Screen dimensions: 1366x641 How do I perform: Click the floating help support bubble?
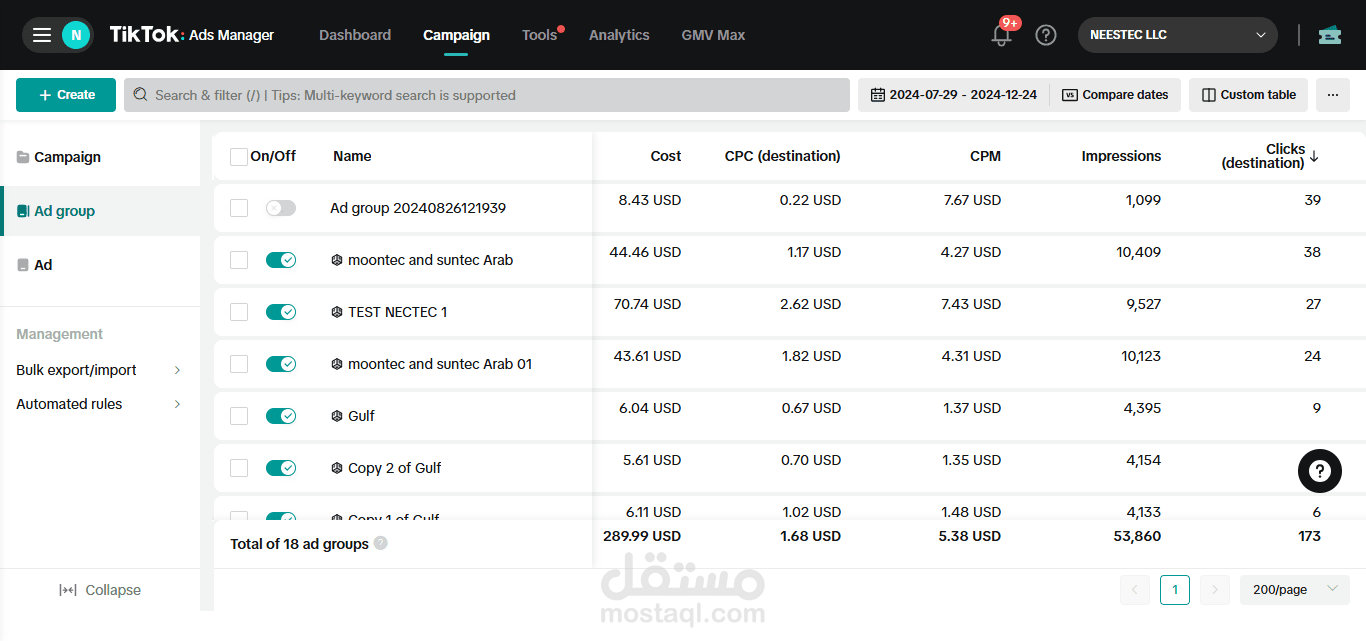(x=1320, y=471)
